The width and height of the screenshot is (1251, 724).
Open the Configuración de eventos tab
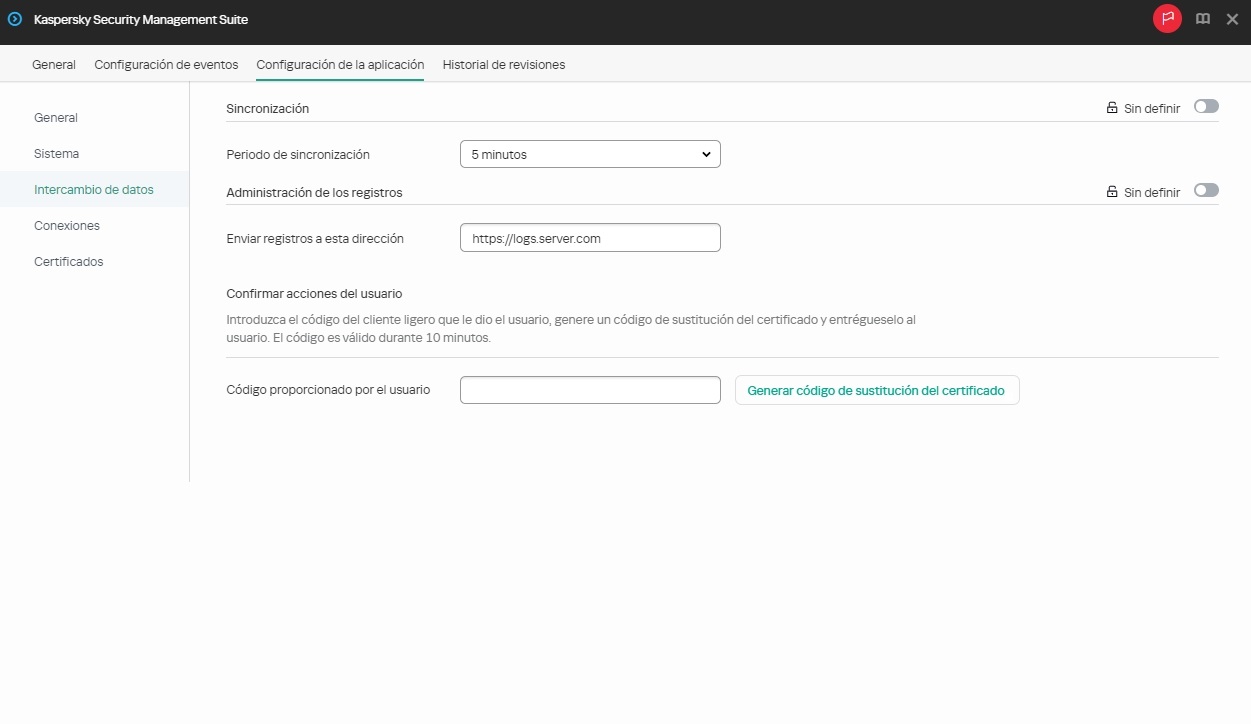point(166,64)
